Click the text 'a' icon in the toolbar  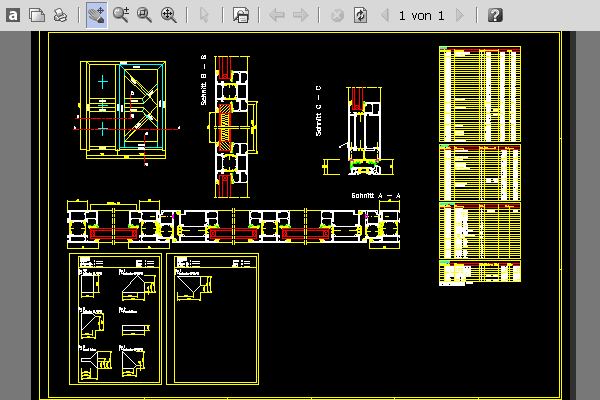pos(13,15)
